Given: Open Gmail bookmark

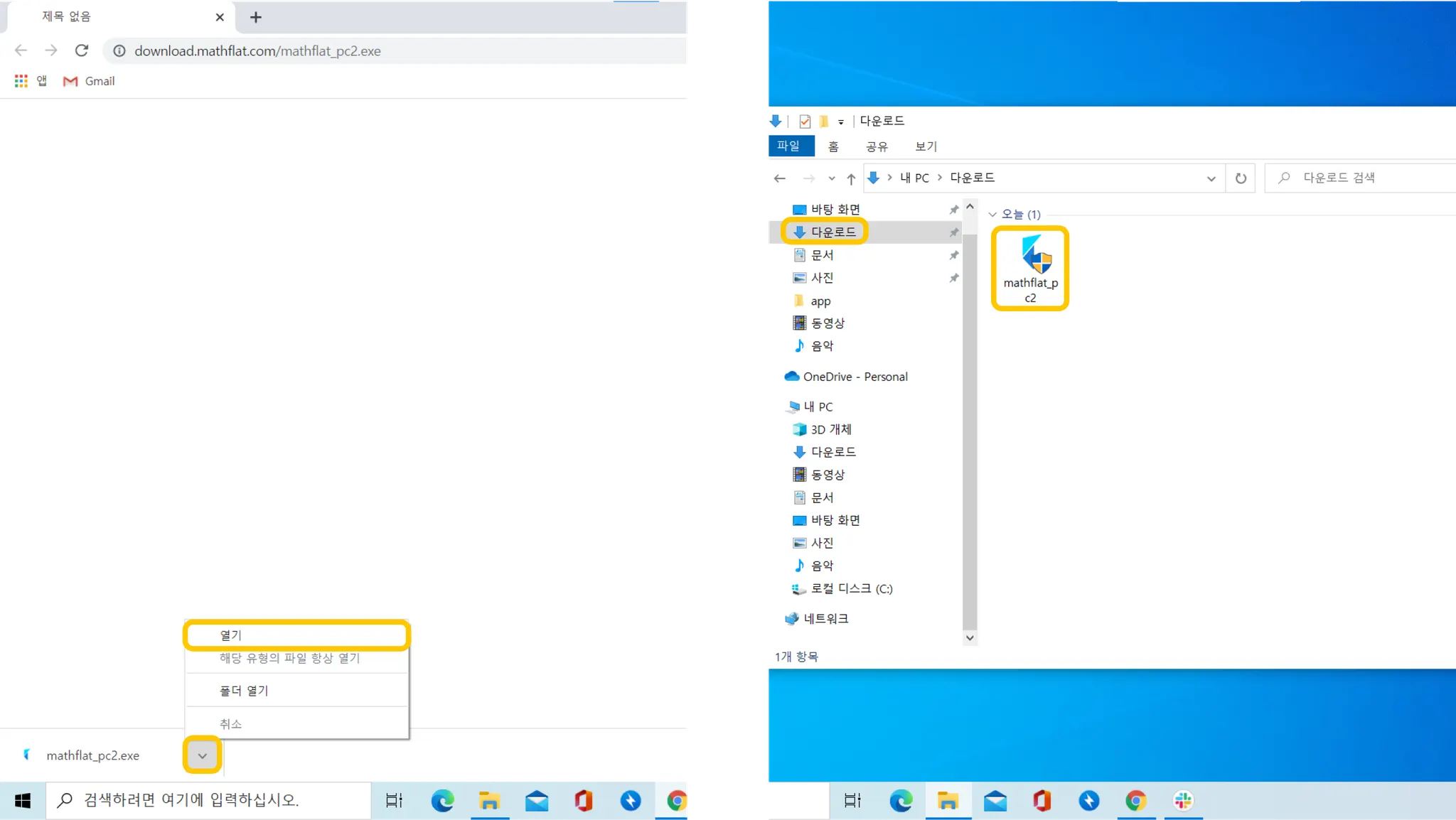Looking at the screenshot, I should [89, 81].
